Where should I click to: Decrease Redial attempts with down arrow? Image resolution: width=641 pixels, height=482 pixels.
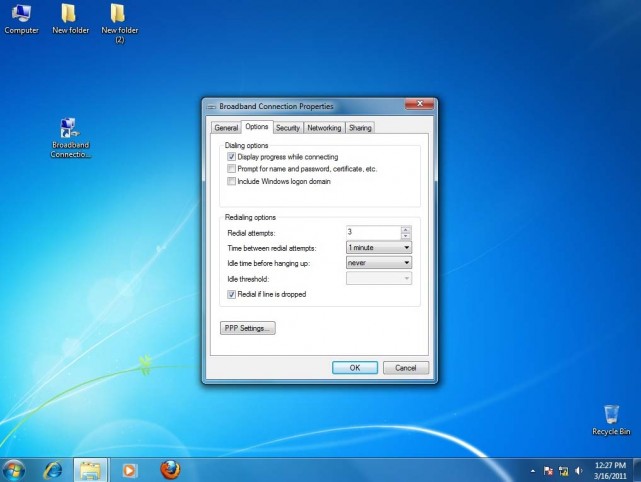pyautogui.click(x=406, y=236)
